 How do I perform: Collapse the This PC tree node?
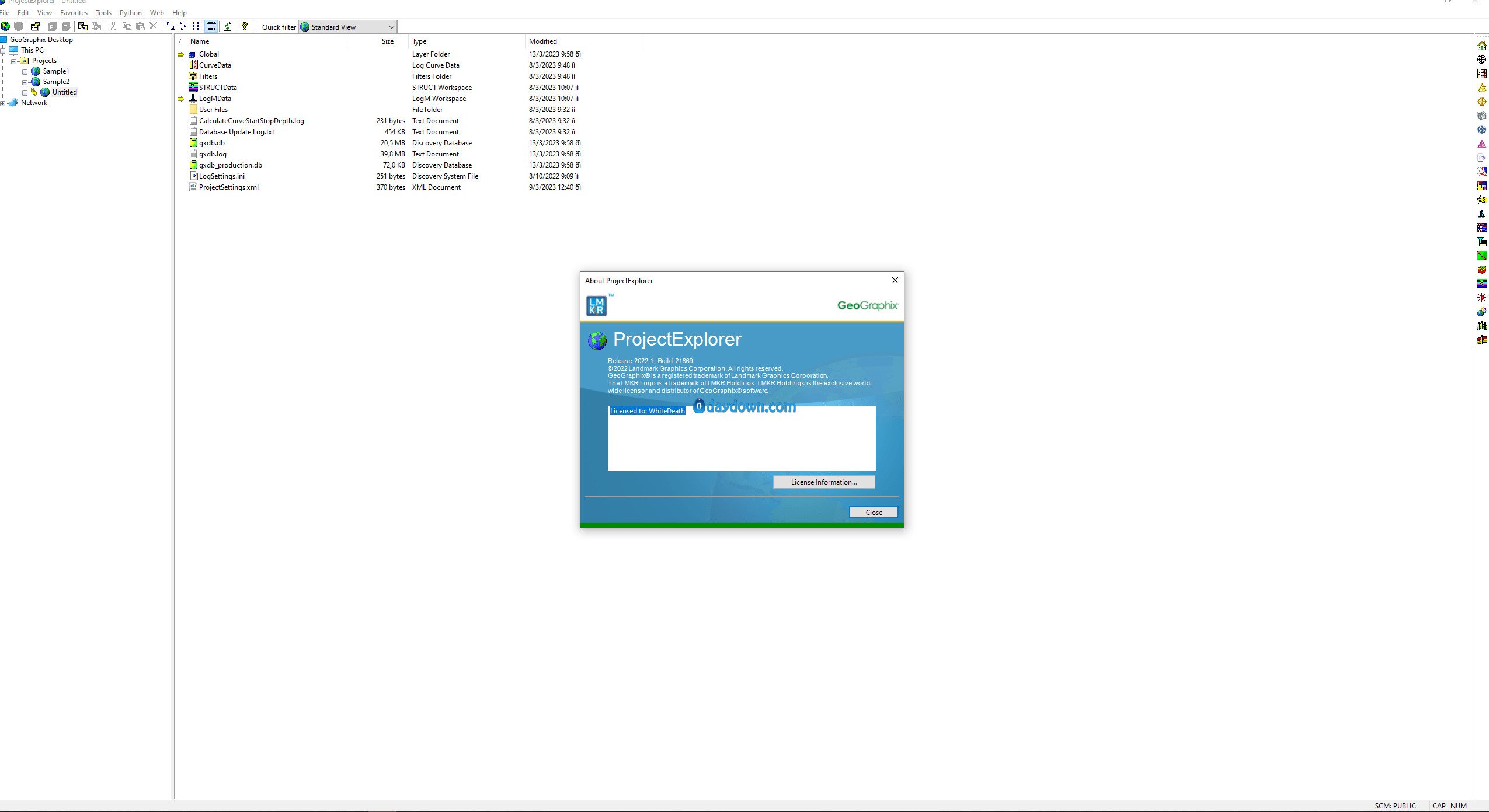(x=3, y=50)
